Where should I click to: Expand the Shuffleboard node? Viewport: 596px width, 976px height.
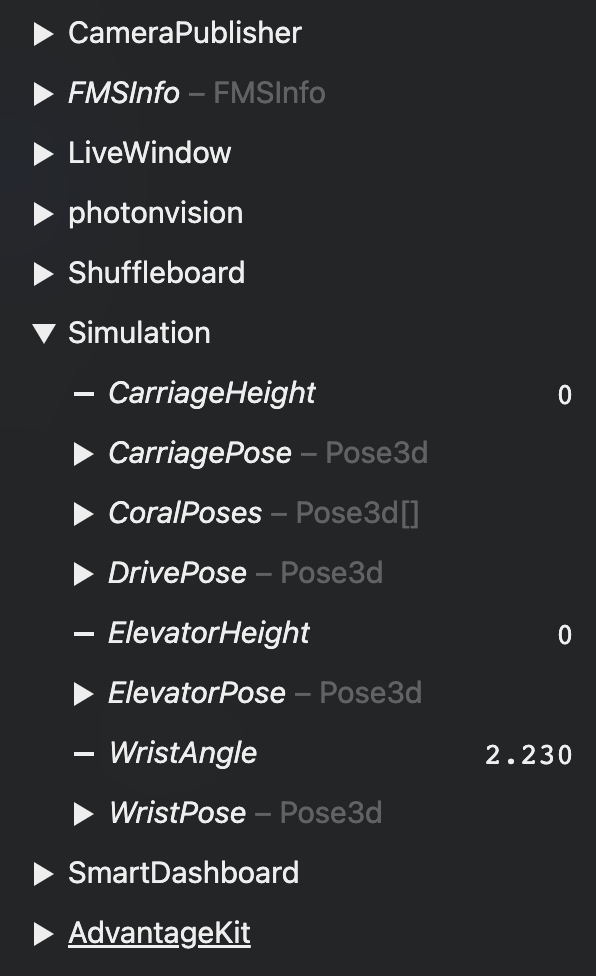pyautogui.click(x=43, y=274)
